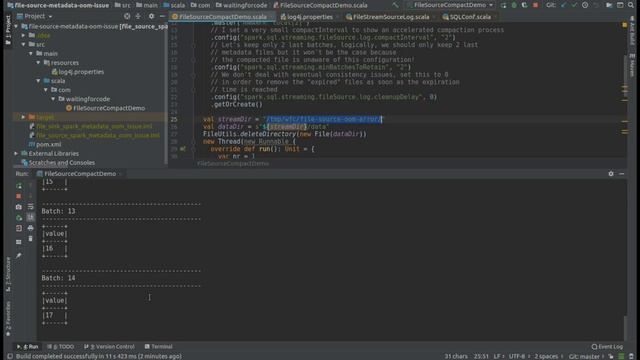Click Git commit checkmark icon
Screen dimensions: 640x360
click(574, 5)
